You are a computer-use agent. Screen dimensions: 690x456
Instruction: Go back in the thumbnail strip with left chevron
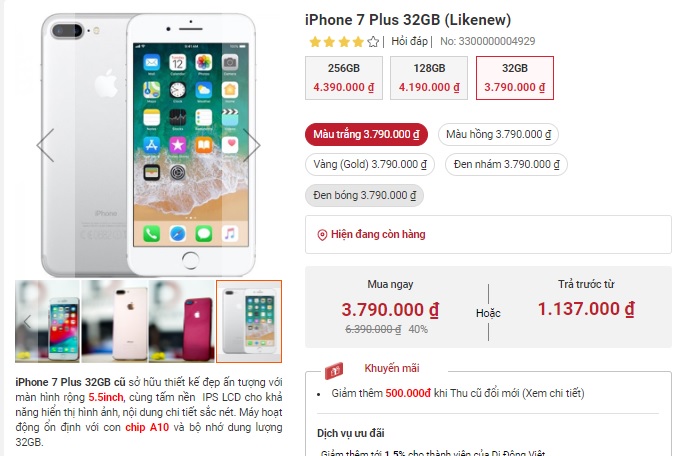27,322
